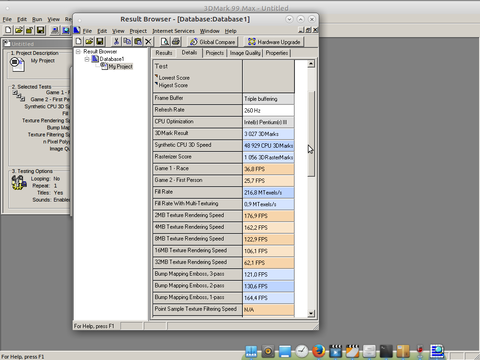The image size is (480, 360).
Task: Switch to the Details tab
Action: pyautogui.click(x=189, y=52)
